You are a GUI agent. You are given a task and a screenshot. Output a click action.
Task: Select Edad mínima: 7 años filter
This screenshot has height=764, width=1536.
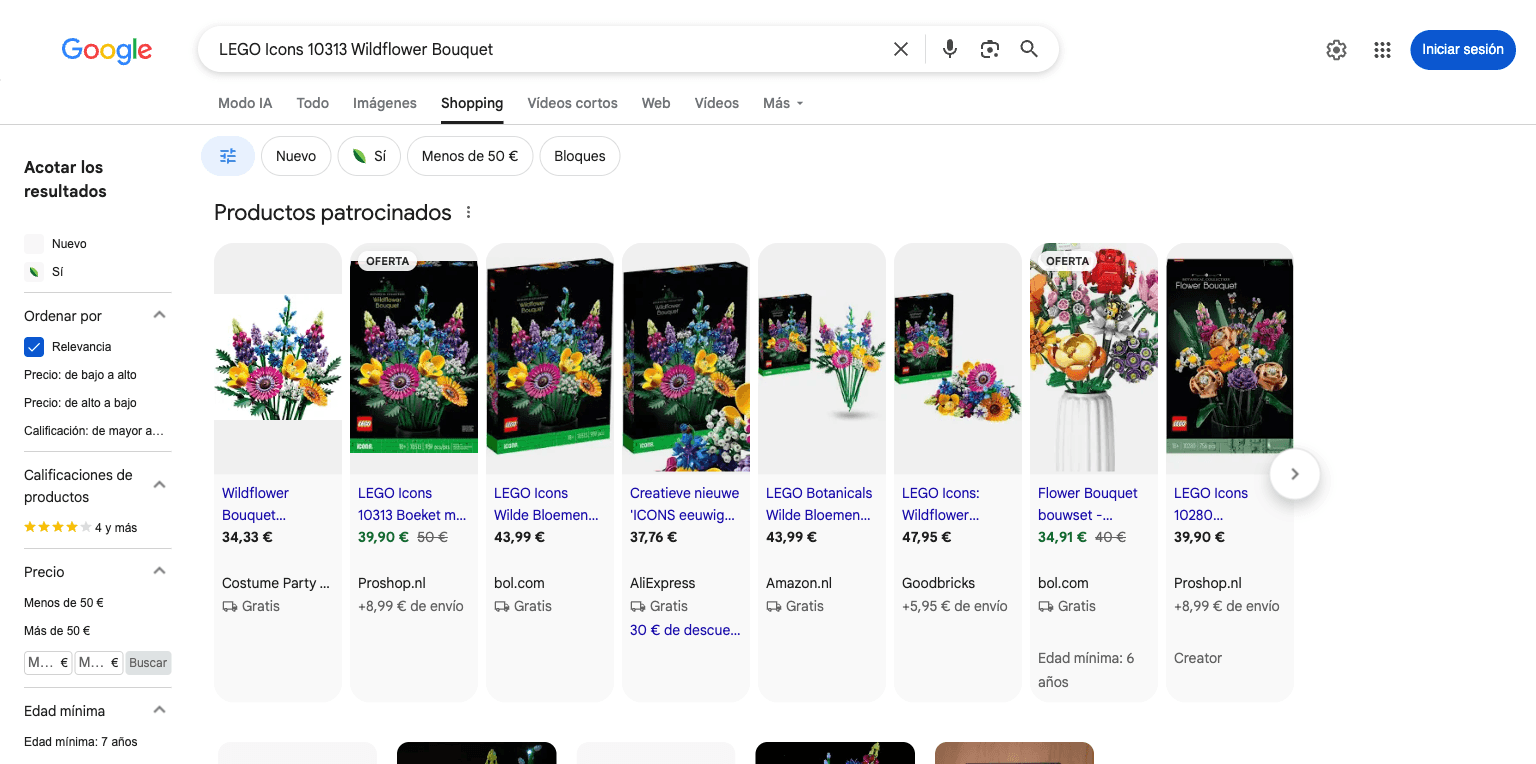tap(81, 742)
